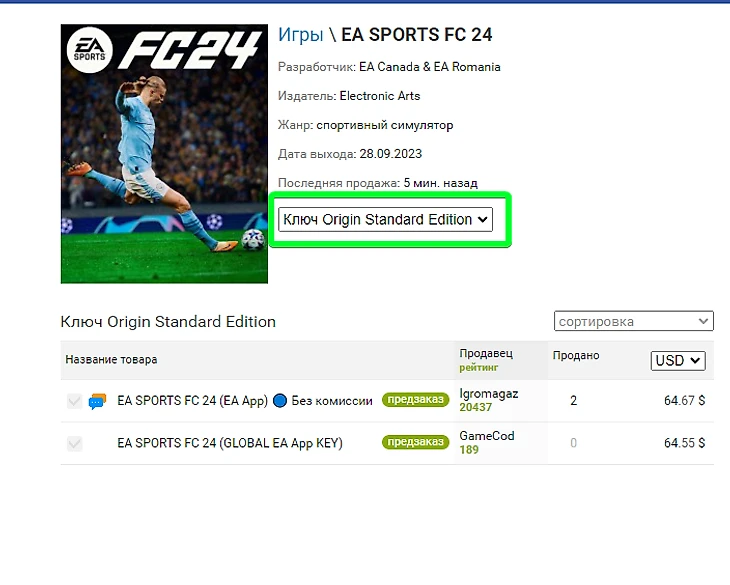
Task: Click the Продавец column header
Action: tap(486, 353)
